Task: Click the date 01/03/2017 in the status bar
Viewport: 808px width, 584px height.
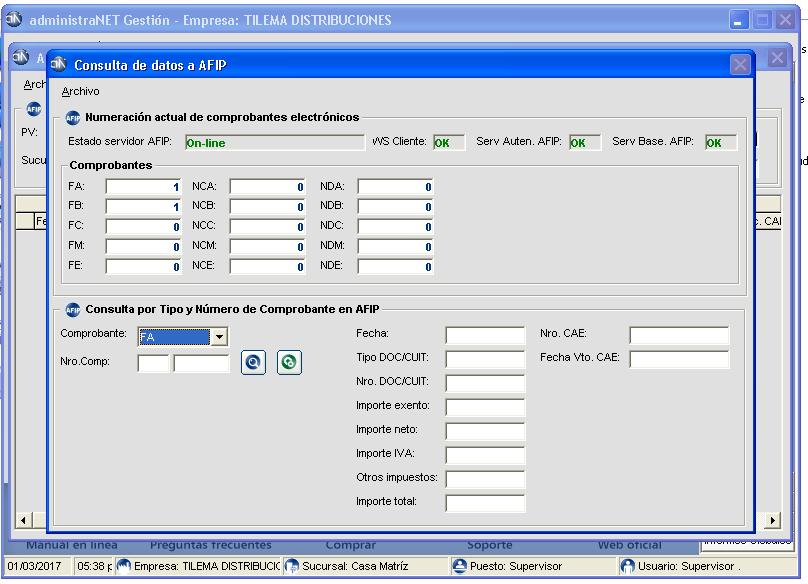Action: pos(34,566)
